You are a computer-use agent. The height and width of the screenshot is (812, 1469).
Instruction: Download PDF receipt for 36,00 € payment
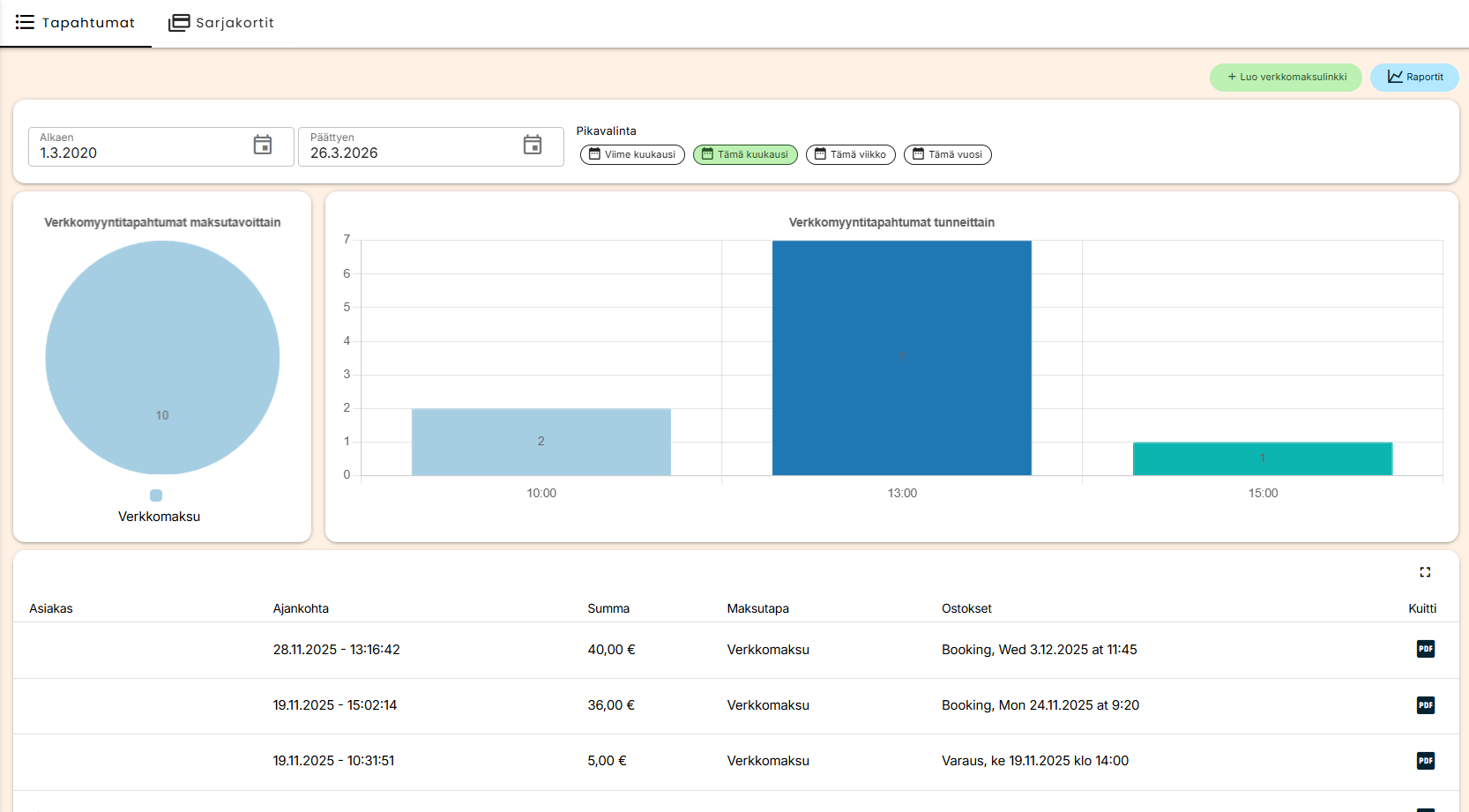(1425, 704)
